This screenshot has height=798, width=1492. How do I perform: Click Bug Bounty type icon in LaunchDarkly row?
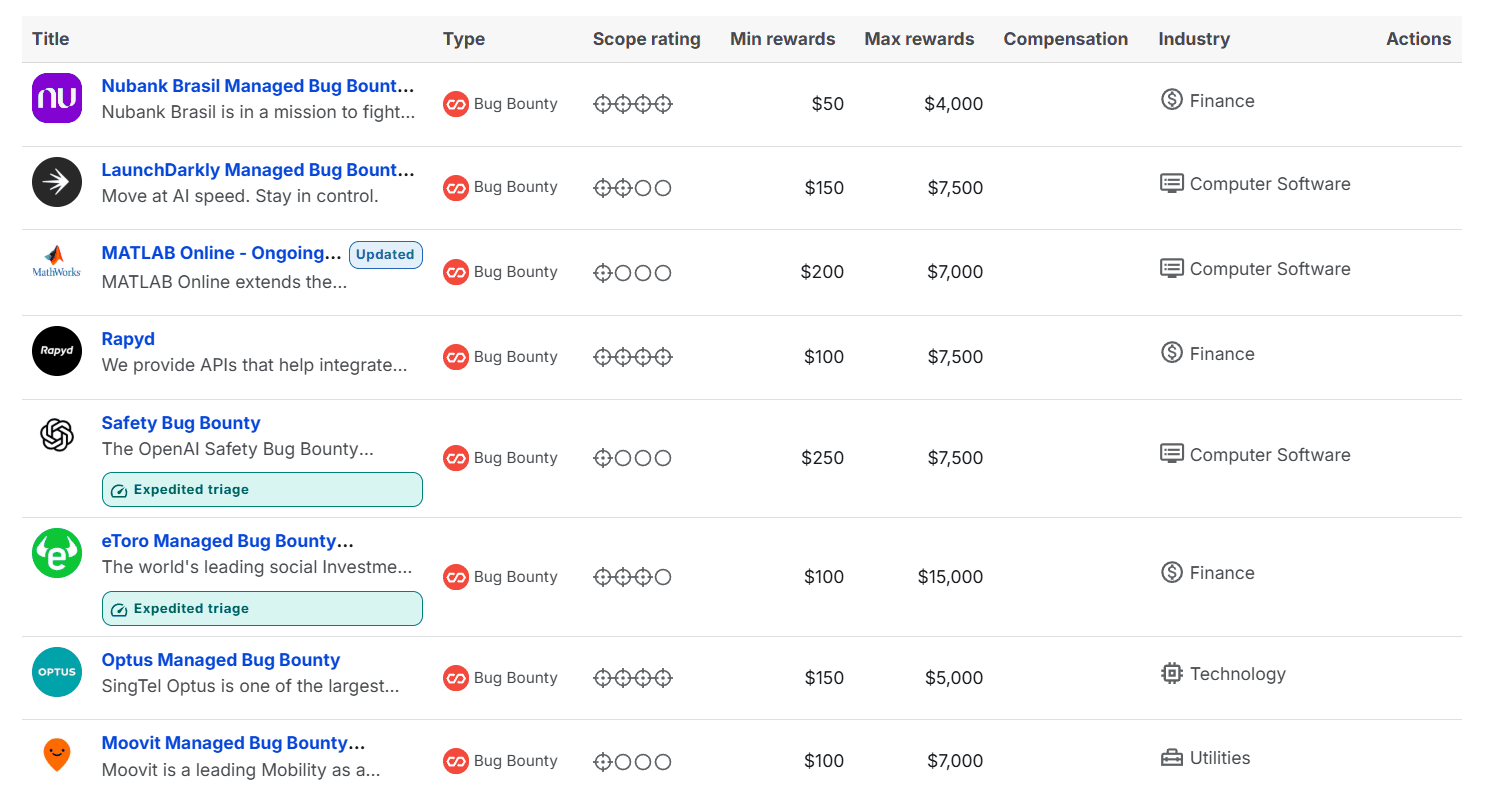[456, 187]
